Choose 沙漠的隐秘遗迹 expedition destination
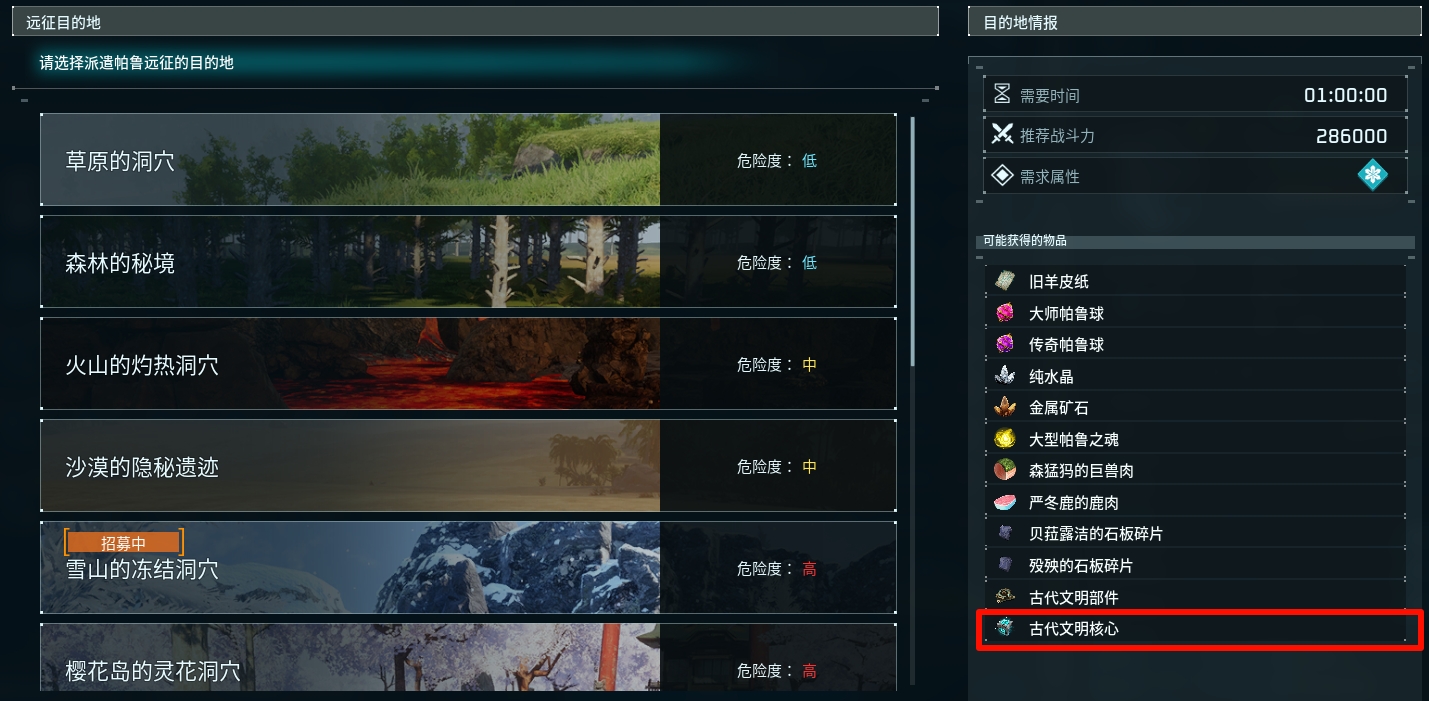 pyautogui.click(x=468, y=466)
